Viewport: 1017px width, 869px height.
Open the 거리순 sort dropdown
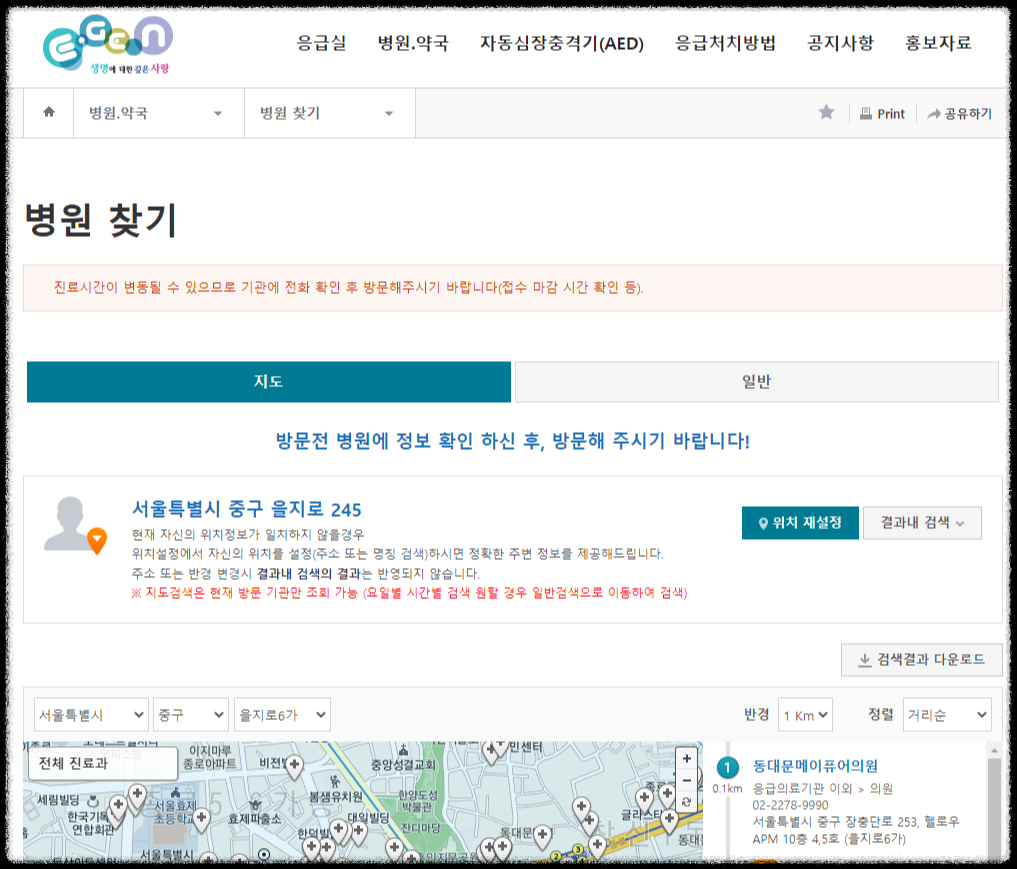946,714
